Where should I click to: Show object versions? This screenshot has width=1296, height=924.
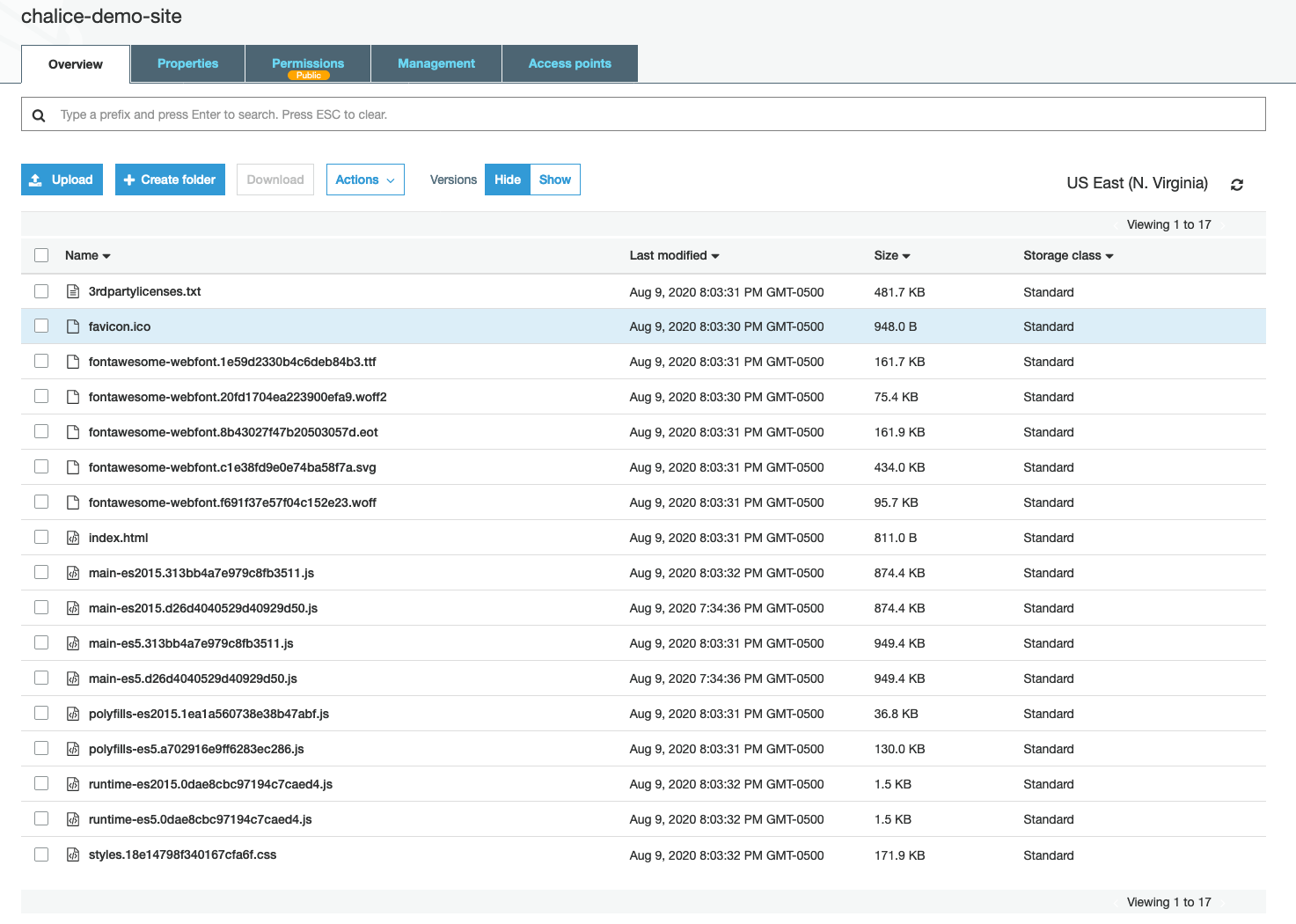point(555,180)
